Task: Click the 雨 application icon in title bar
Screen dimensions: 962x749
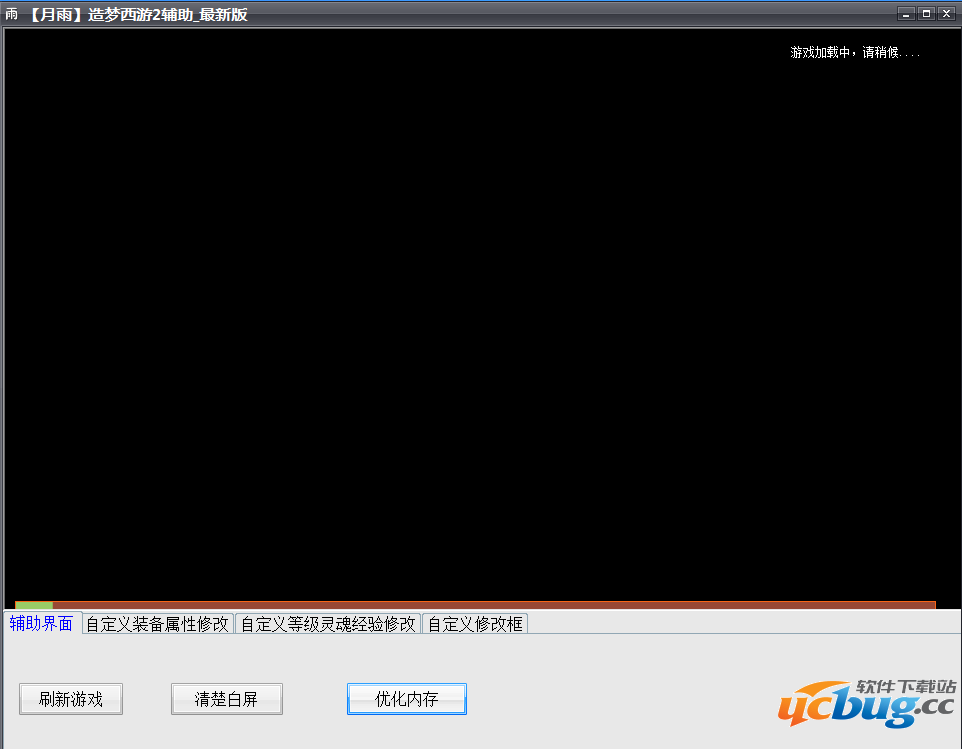Action: (x=11, y=14)
